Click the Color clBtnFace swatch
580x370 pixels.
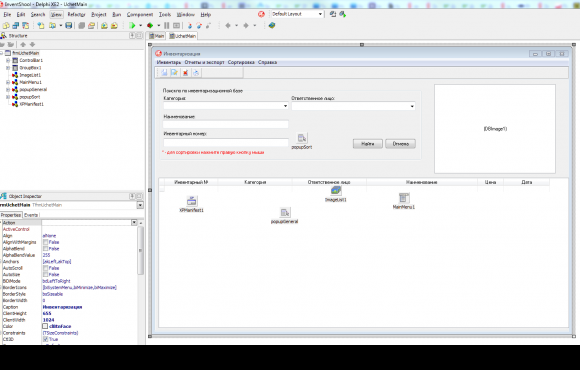[45, 326]
